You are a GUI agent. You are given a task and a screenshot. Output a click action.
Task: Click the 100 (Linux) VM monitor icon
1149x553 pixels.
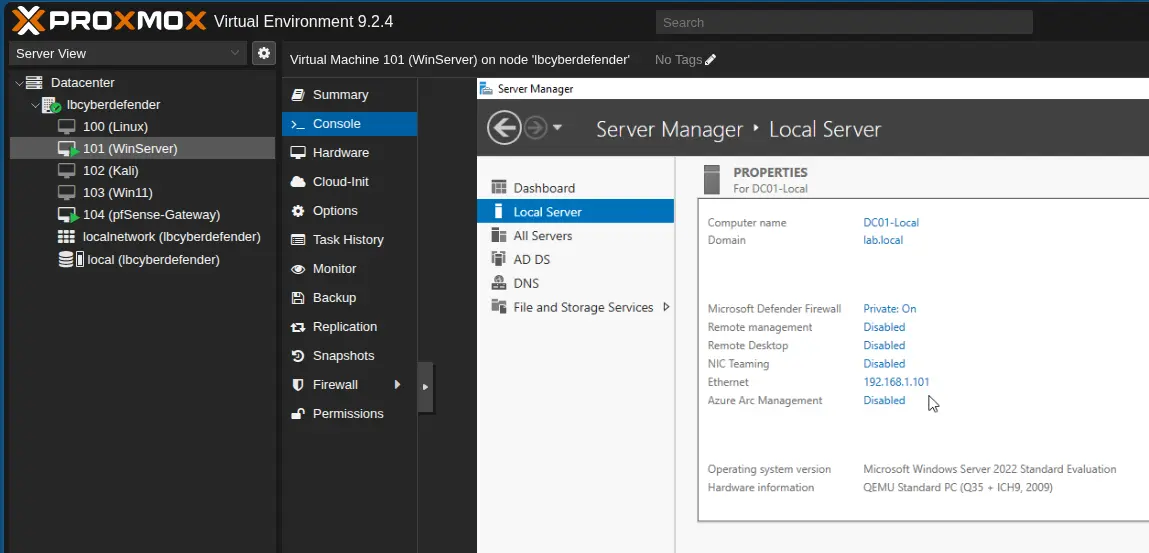click(67, 127)
